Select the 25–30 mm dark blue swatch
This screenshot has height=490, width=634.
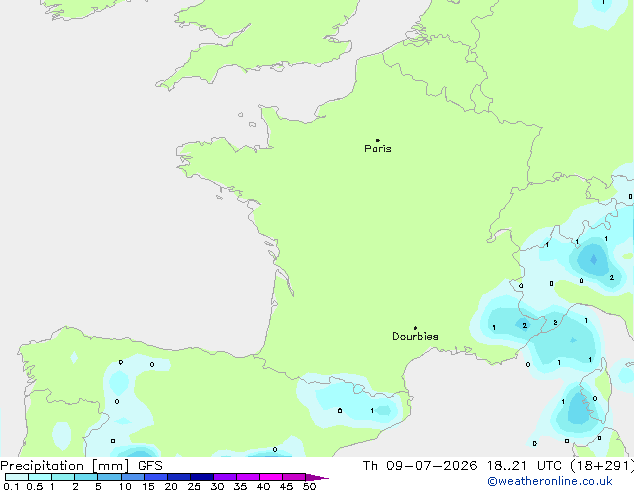tap(202, 477)
